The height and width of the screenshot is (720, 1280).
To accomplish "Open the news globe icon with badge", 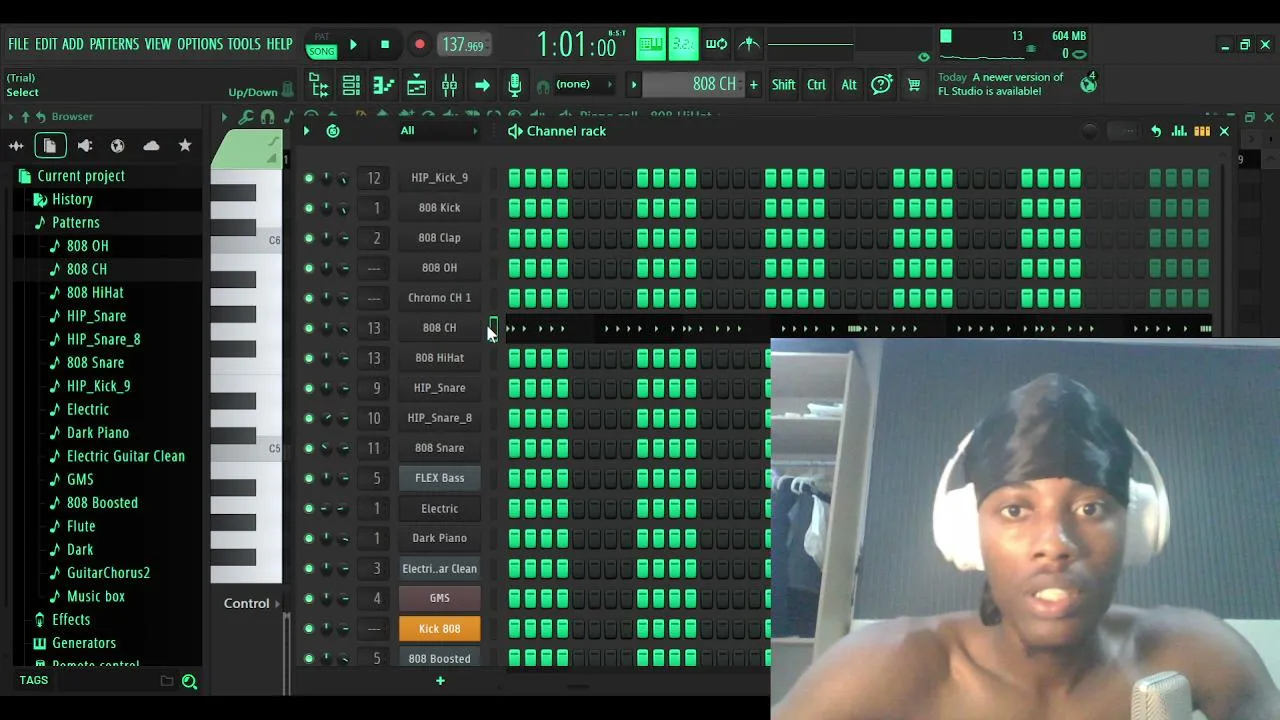I will [1088, 83].
